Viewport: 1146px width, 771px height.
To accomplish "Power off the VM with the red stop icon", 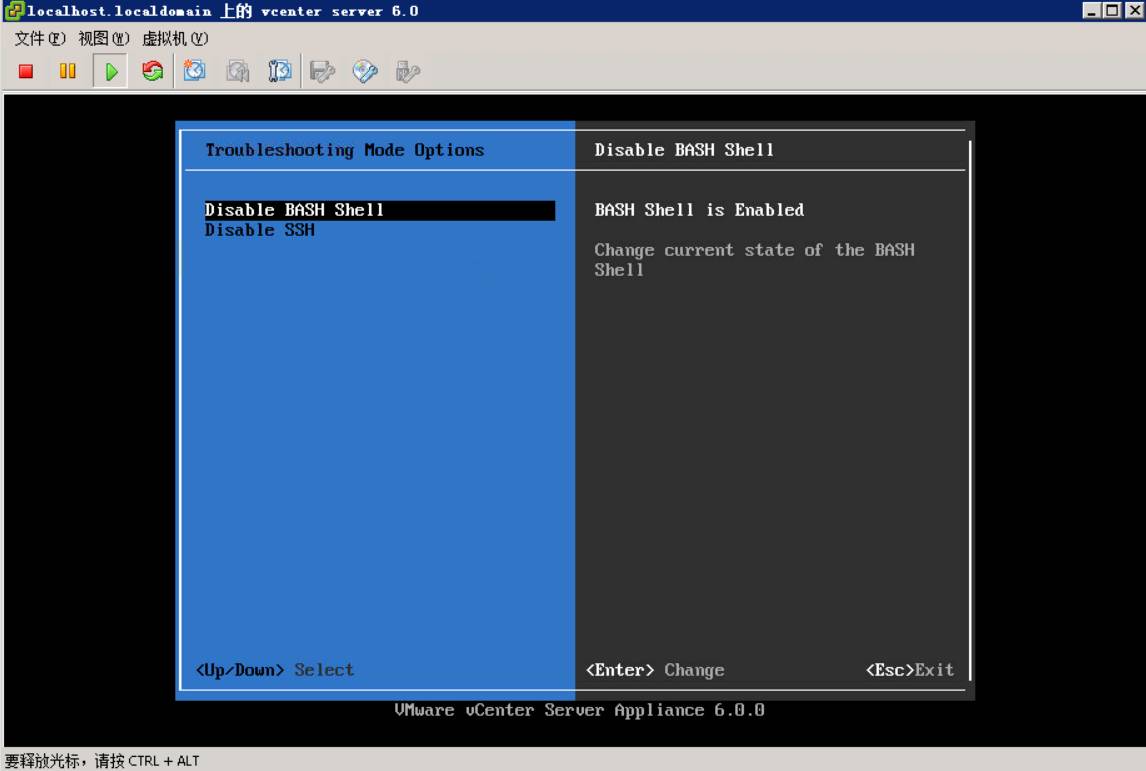I will pos(26,71).
